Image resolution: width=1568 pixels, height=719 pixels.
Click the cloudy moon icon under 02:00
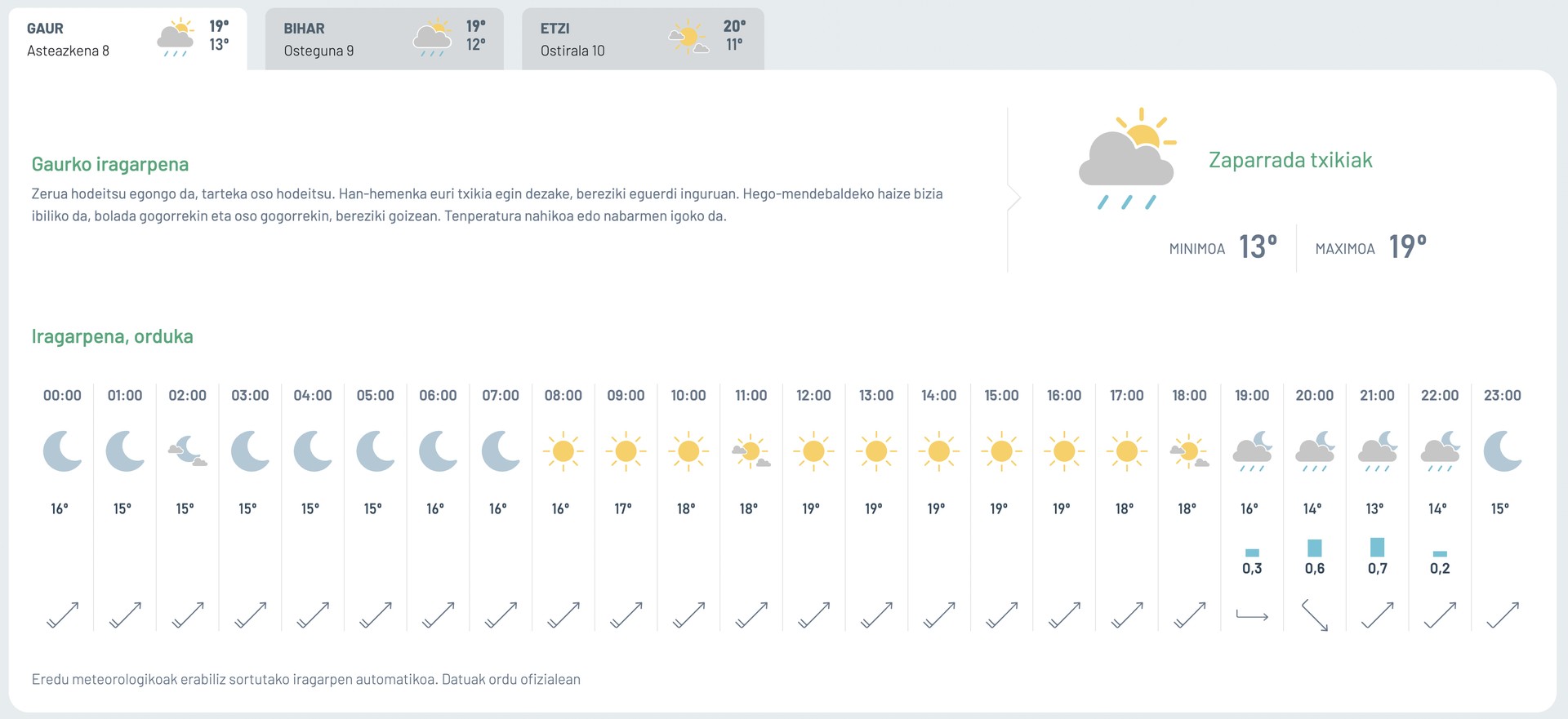pyautogui.click(x=188, y=451)
